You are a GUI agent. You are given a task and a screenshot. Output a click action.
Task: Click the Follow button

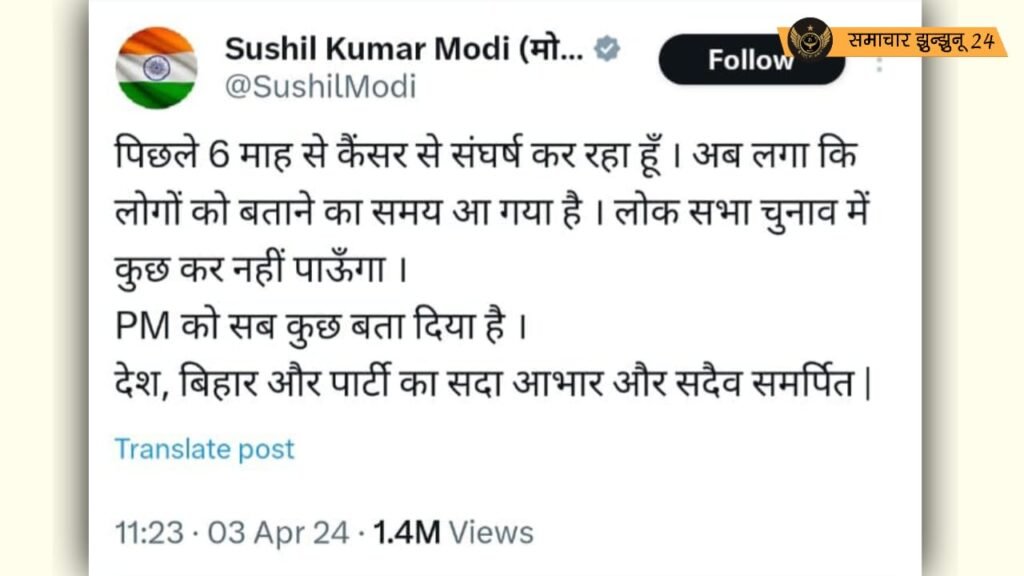[x=752, y=60]
